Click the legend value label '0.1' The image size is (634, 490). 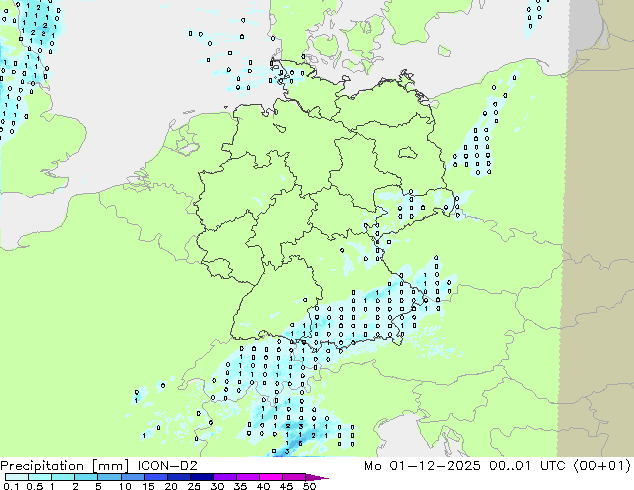coord(11,486)
